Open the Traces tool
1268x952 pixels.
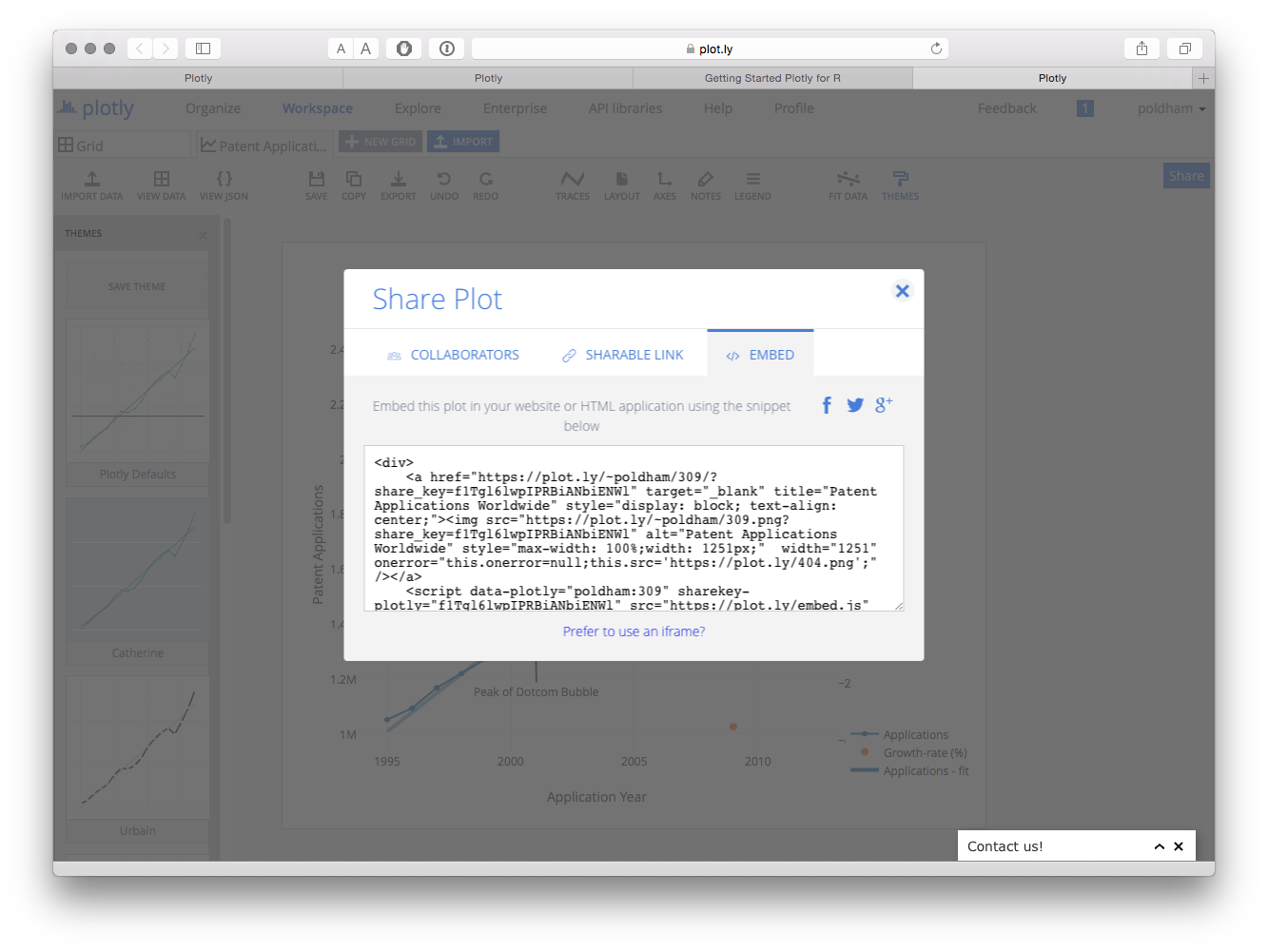[573, 185]
